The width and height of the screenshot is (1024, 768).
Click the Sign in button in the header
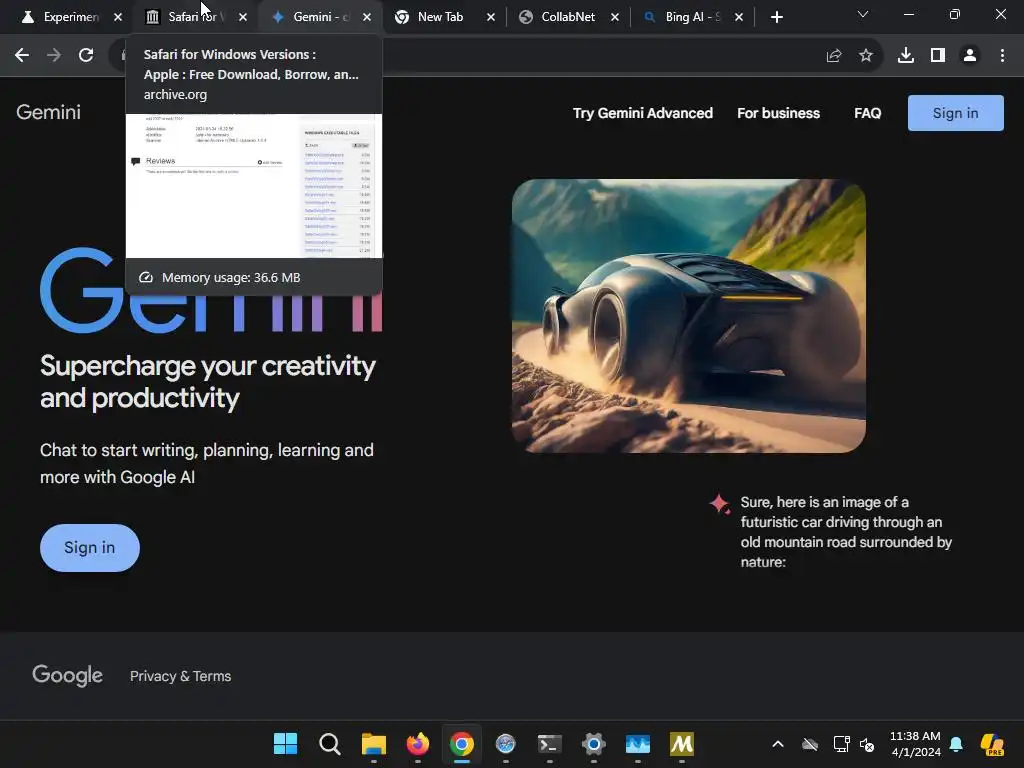[955, 113]
